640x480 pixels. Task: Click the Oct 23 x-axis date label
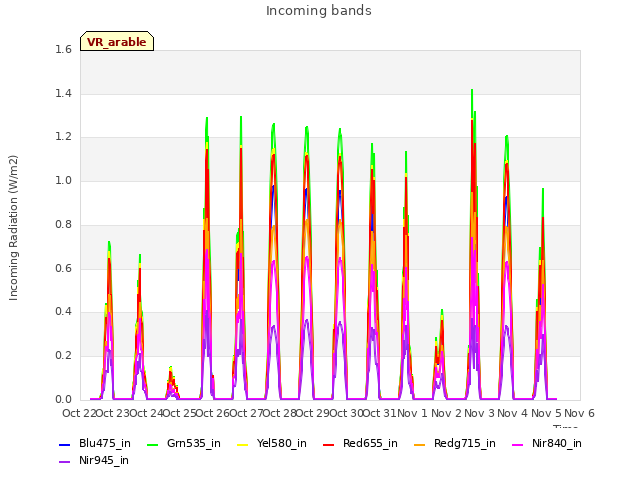pos(113,413)
